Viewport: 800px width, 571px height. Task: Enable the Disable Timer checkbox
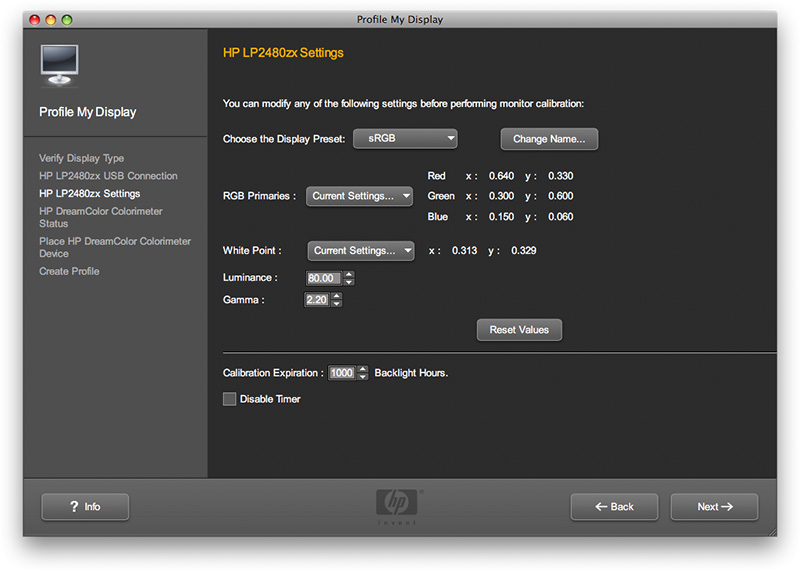click(x=230, y=399)
